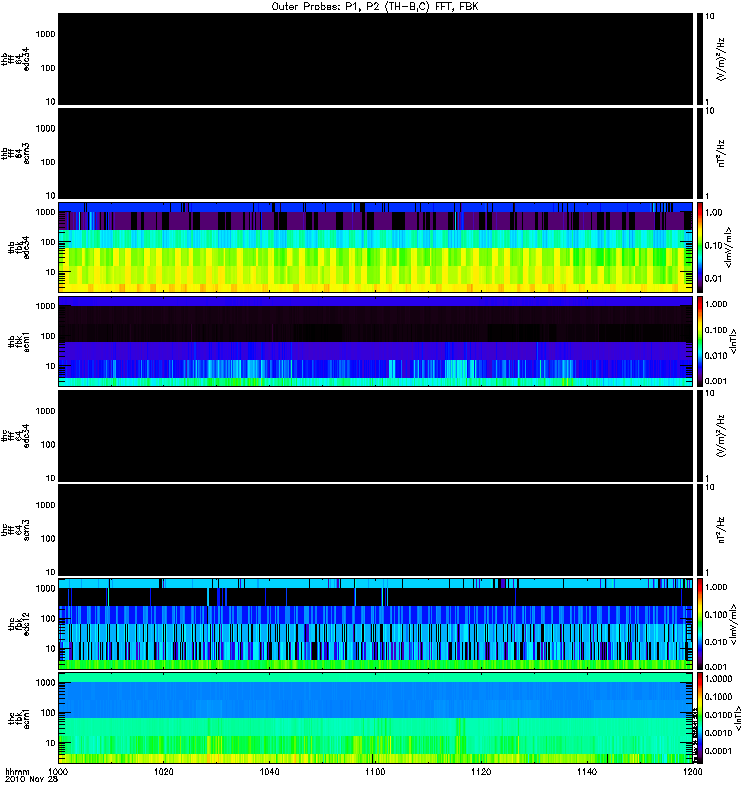Click the 'thb fff 64 scm3' y-axis label
This screenshot has height=800, width=750.
[x=15, y=154]
